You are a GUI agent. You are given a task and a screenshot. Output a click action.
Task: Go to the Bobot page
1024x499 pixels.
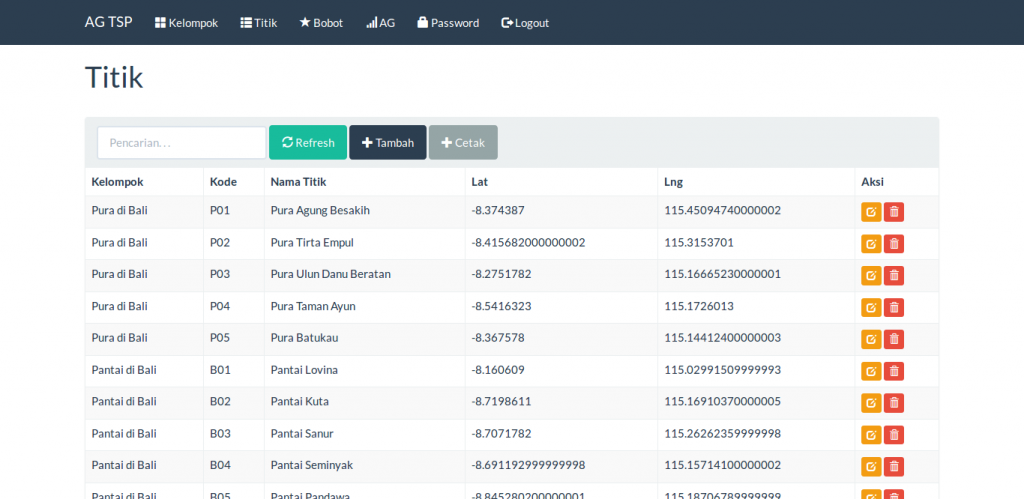(x=320, y=23)
